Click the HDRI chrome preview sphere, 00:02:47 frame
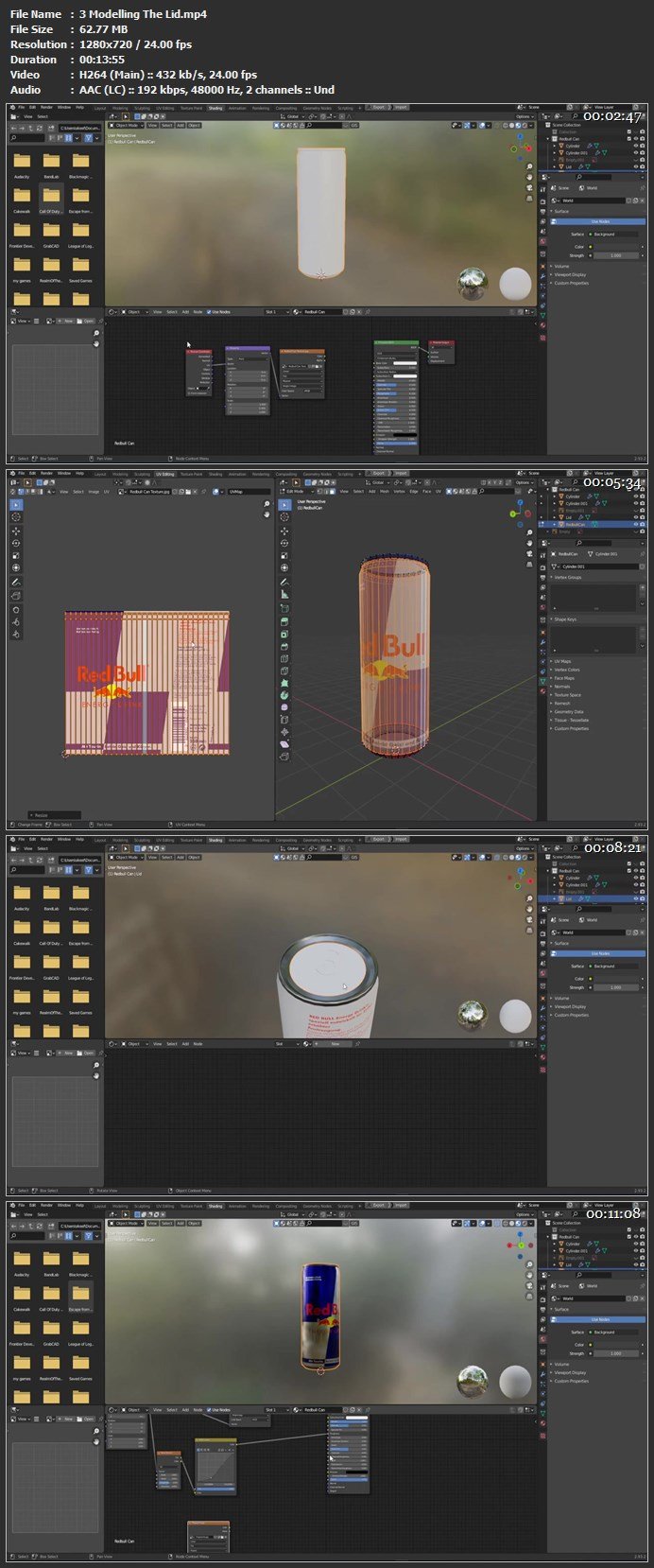 (473, 283)
